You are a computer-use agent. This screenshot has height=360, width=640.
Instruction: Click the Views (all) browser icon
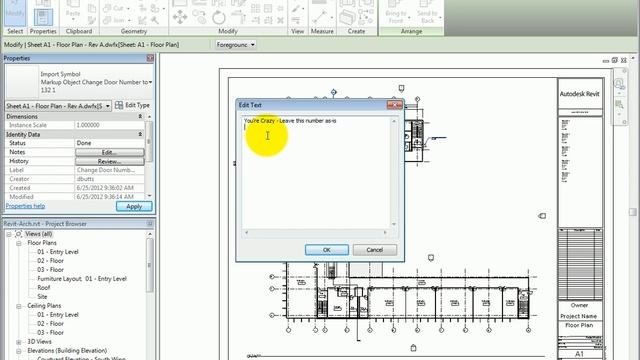[18, 234]
